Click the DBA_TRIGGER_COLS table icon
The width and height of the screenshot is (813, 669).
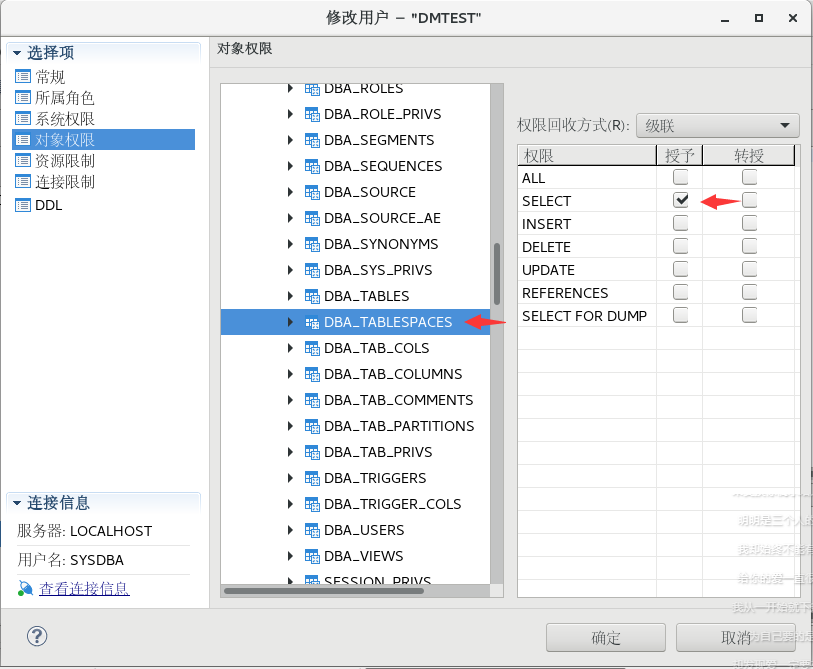312,504
